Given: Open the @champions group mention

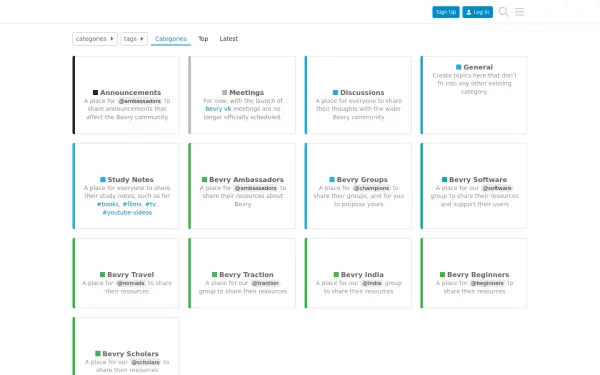Looking at the screenshot, I should (371, 188).
